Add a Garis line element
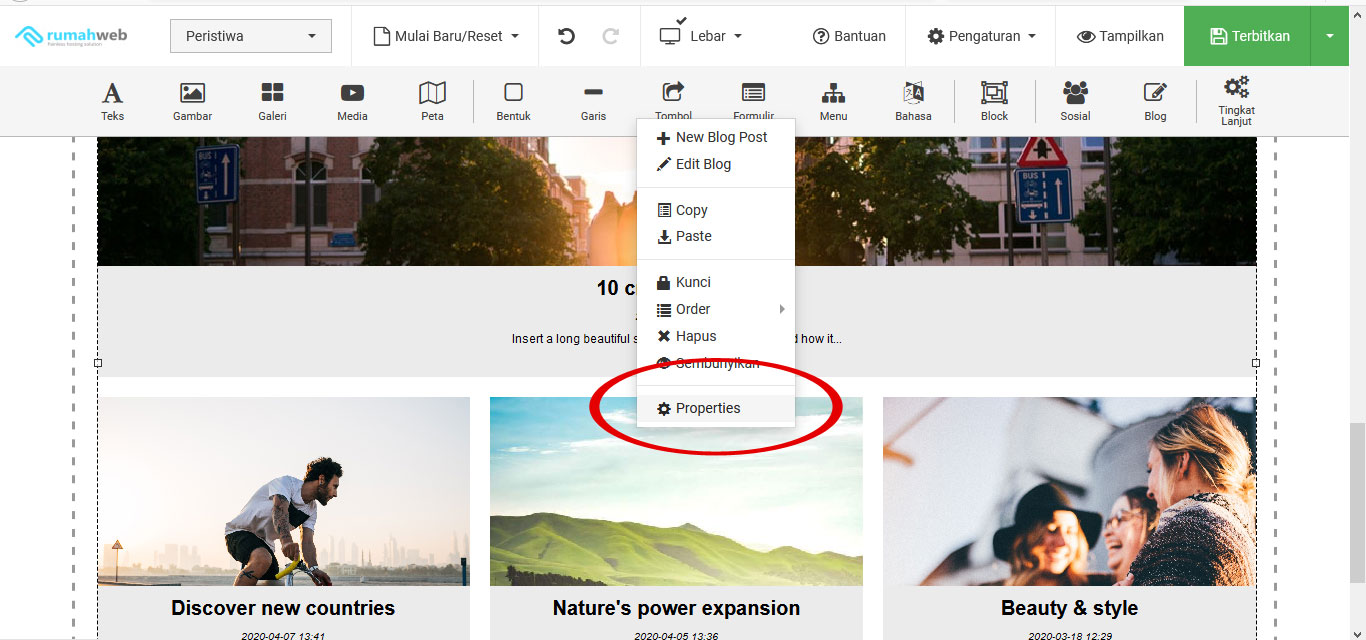The height and width of the screenshot is (640, 1366). (593, 102)
